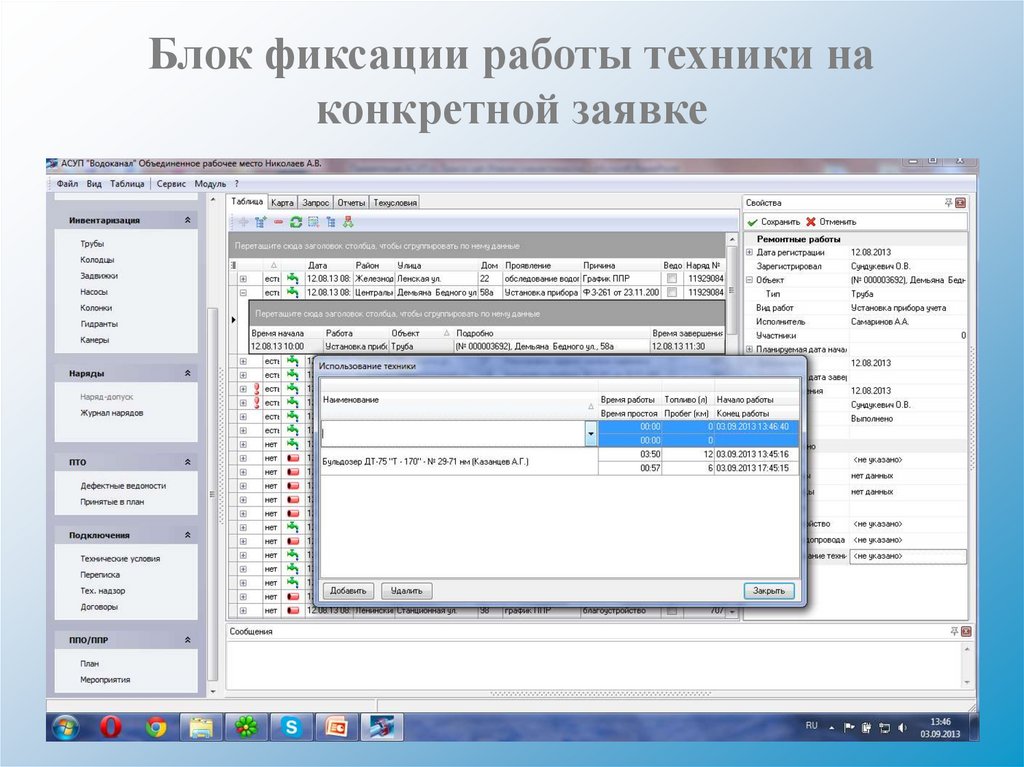Click the hierarchy people icon in toolbar
The height and width of the screenshot is (767, 1024).
click(348, 222)
